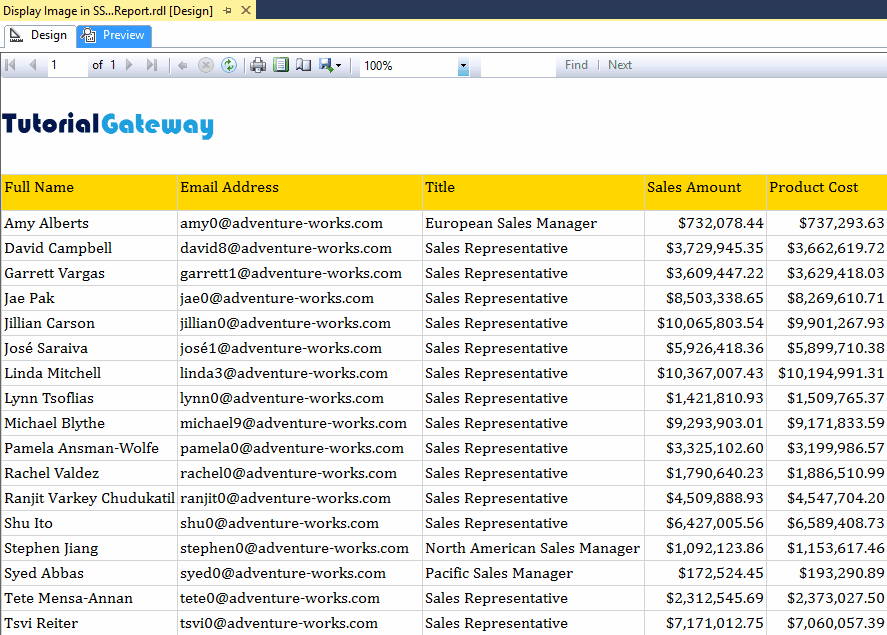Open Page Setup from toolbar

[303, 65]
